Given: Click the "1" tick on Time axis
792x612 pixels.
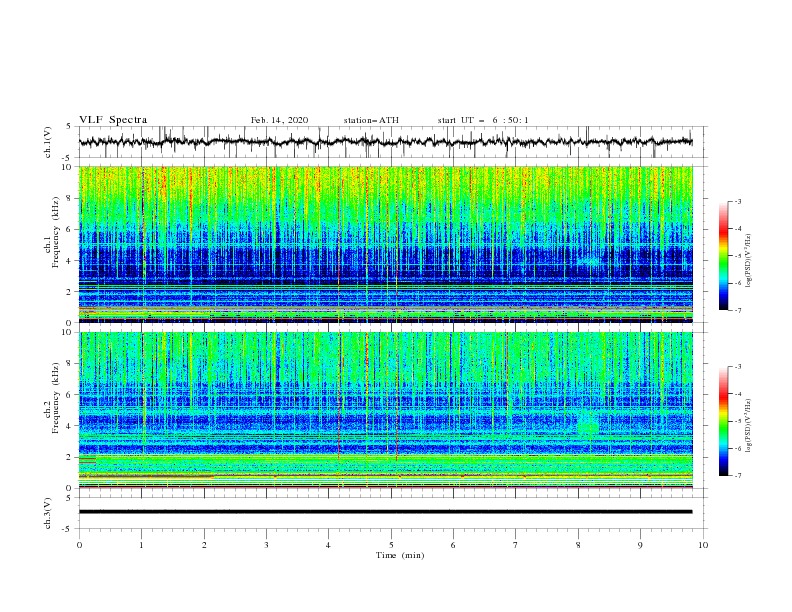Looking at the screenshot, I should coord(141,545).
